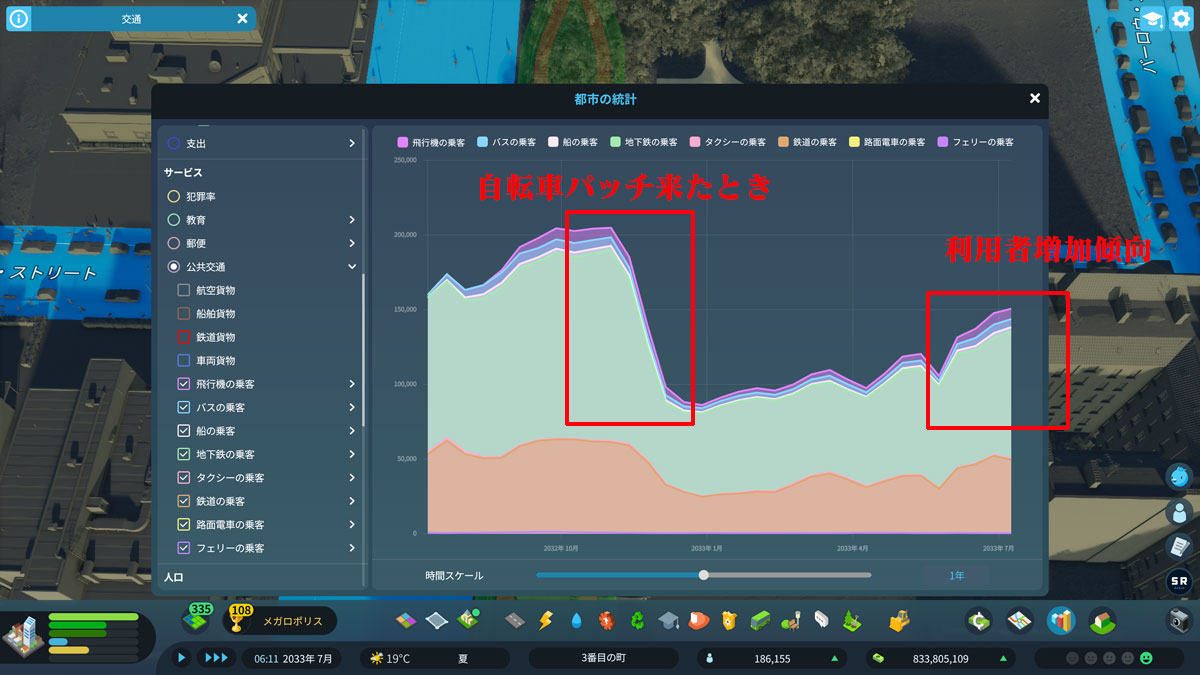Adjust the 時間スケール slider handle
This screenshot has width=1200, height=675.
704,575
